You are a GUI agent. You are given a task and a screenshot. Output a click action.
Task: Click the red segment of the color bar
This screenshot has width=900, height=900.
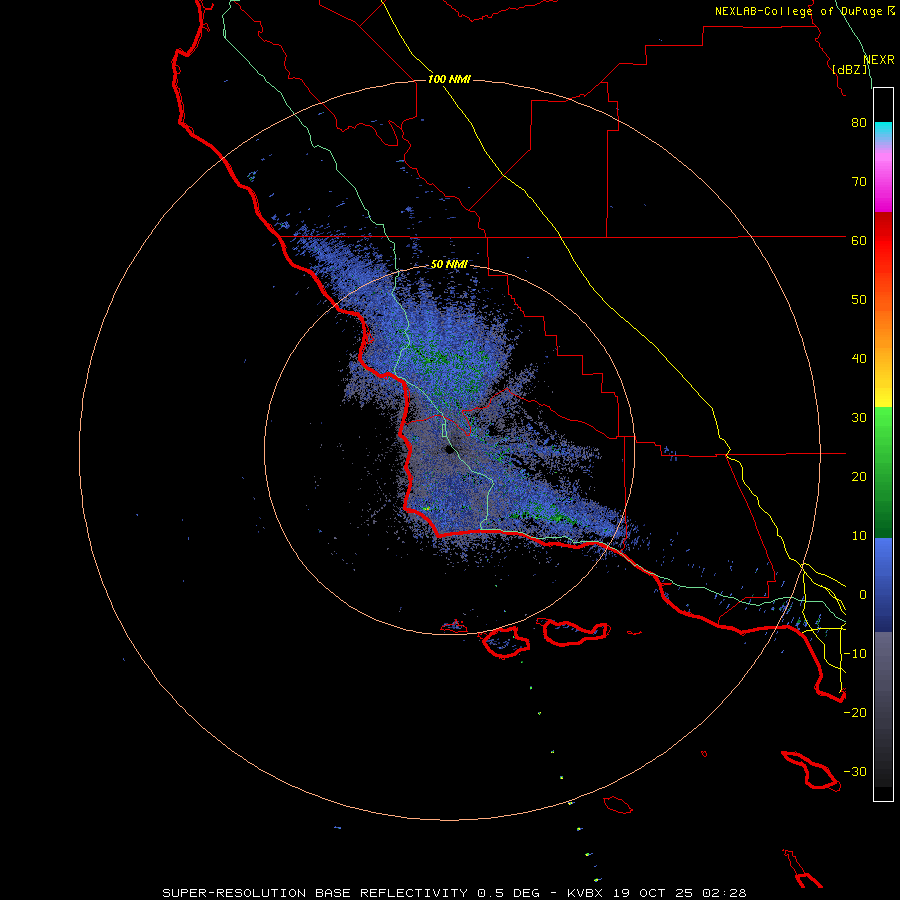coord(883,241)
